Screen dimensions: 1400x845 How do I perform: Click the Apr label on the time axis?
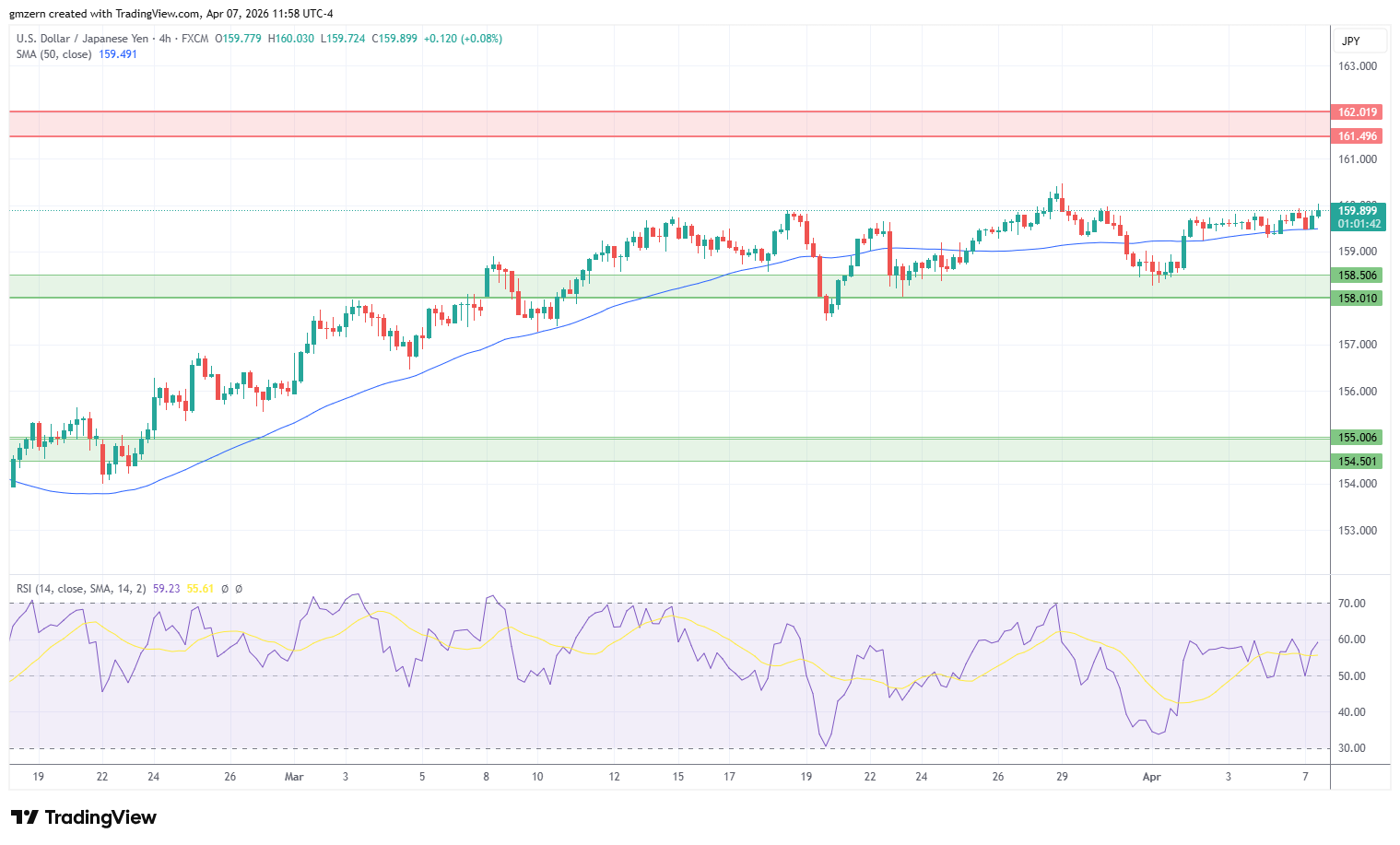(x=1151, y=777)
